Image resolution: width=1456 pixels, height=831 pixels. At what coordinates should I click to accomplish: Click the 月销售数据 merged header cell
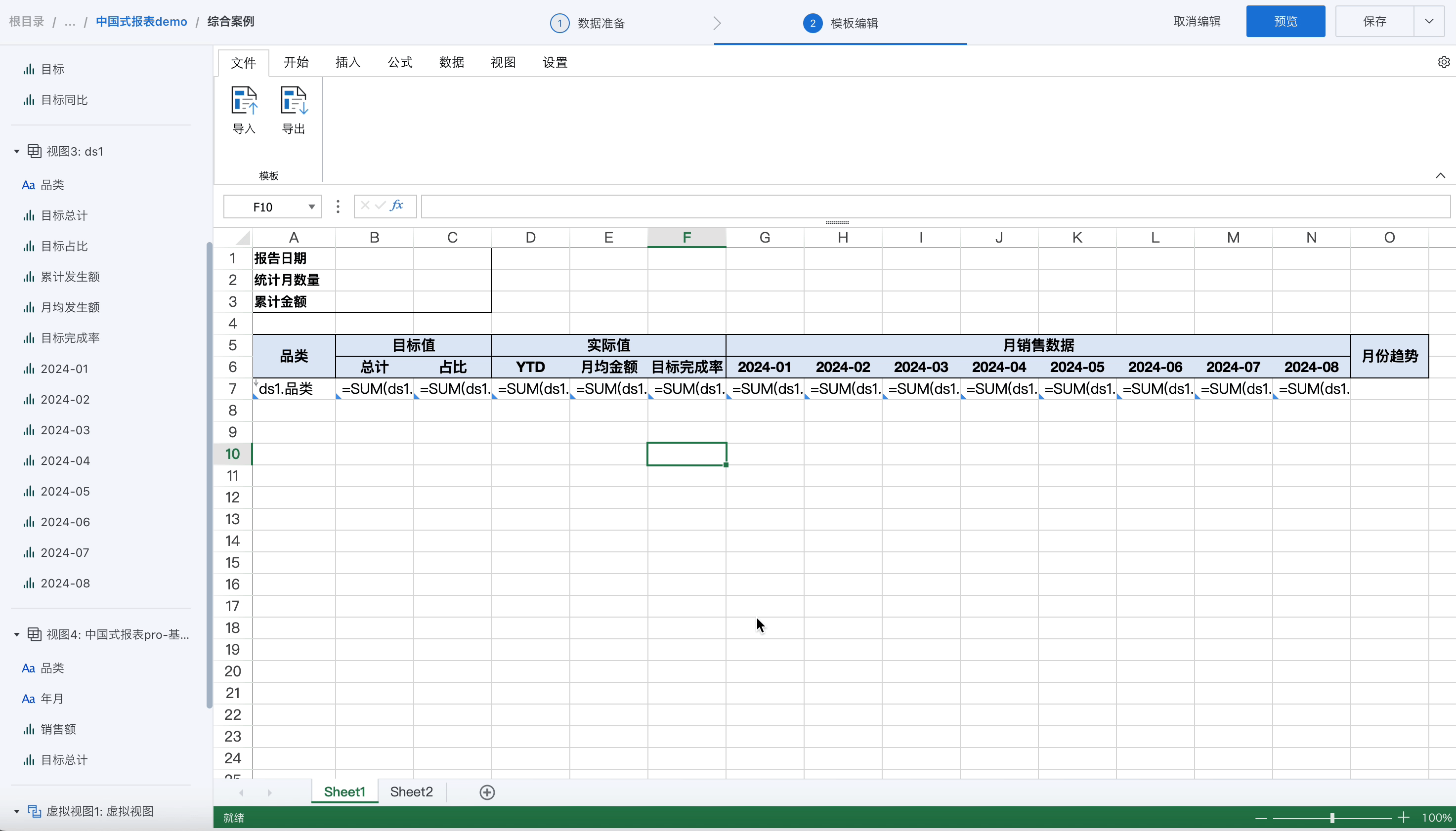click(x=1038, y=345)
